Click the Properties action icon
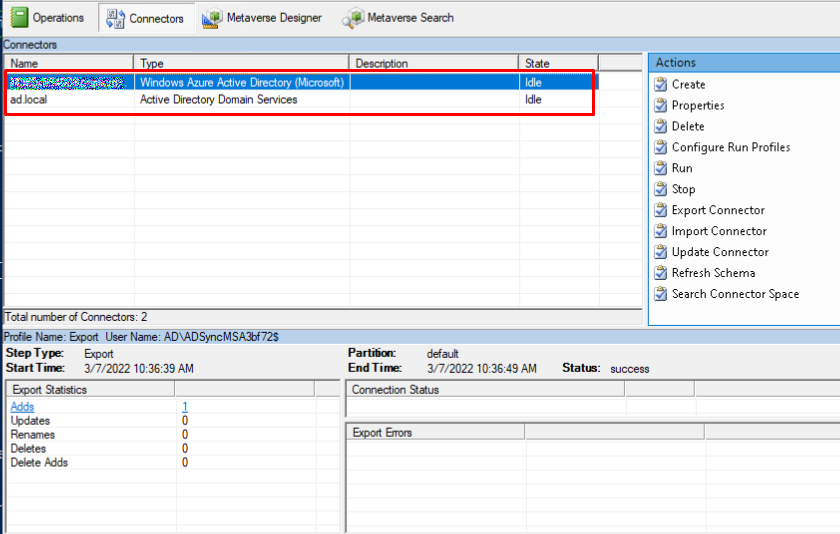 point(661,106)
